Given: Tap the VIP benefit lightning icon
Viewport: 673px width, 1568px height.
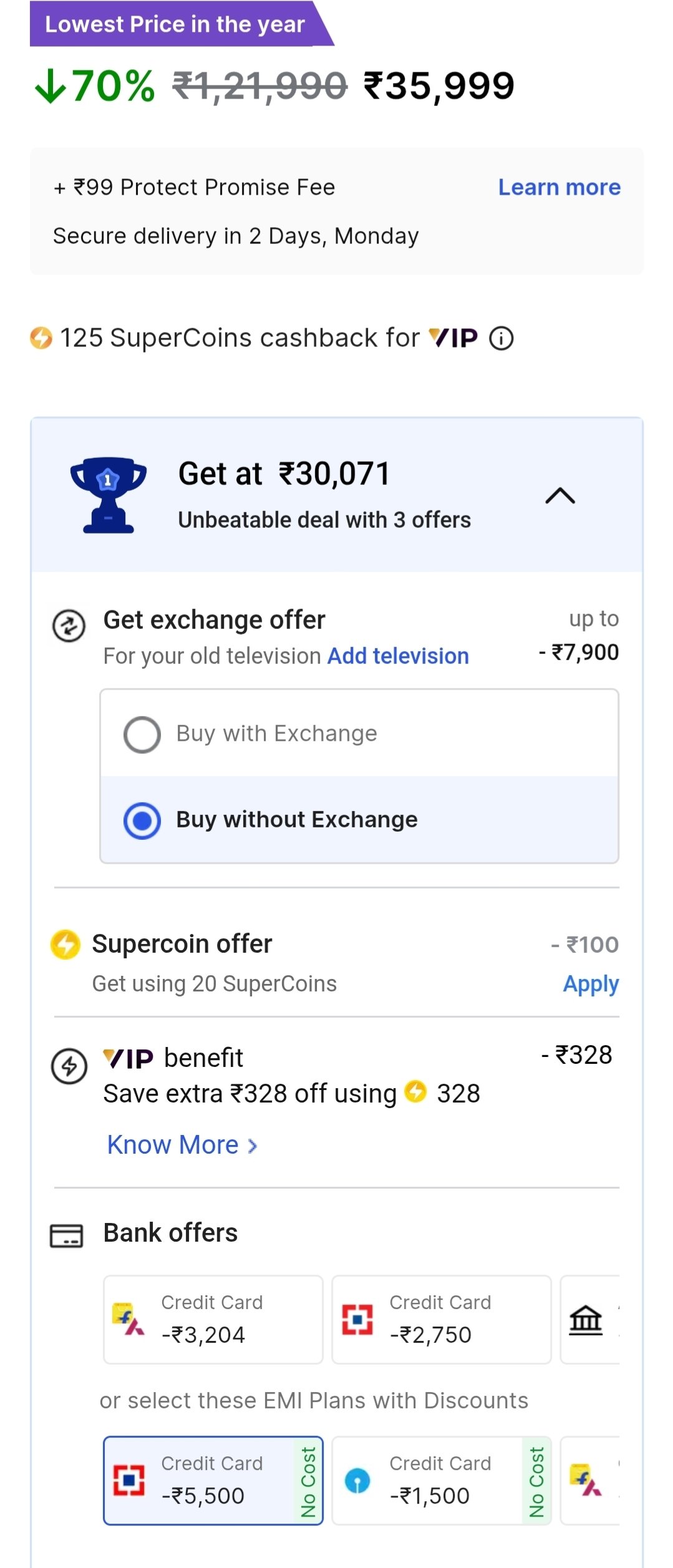Looking at the screenshot, I should 69,1066.
